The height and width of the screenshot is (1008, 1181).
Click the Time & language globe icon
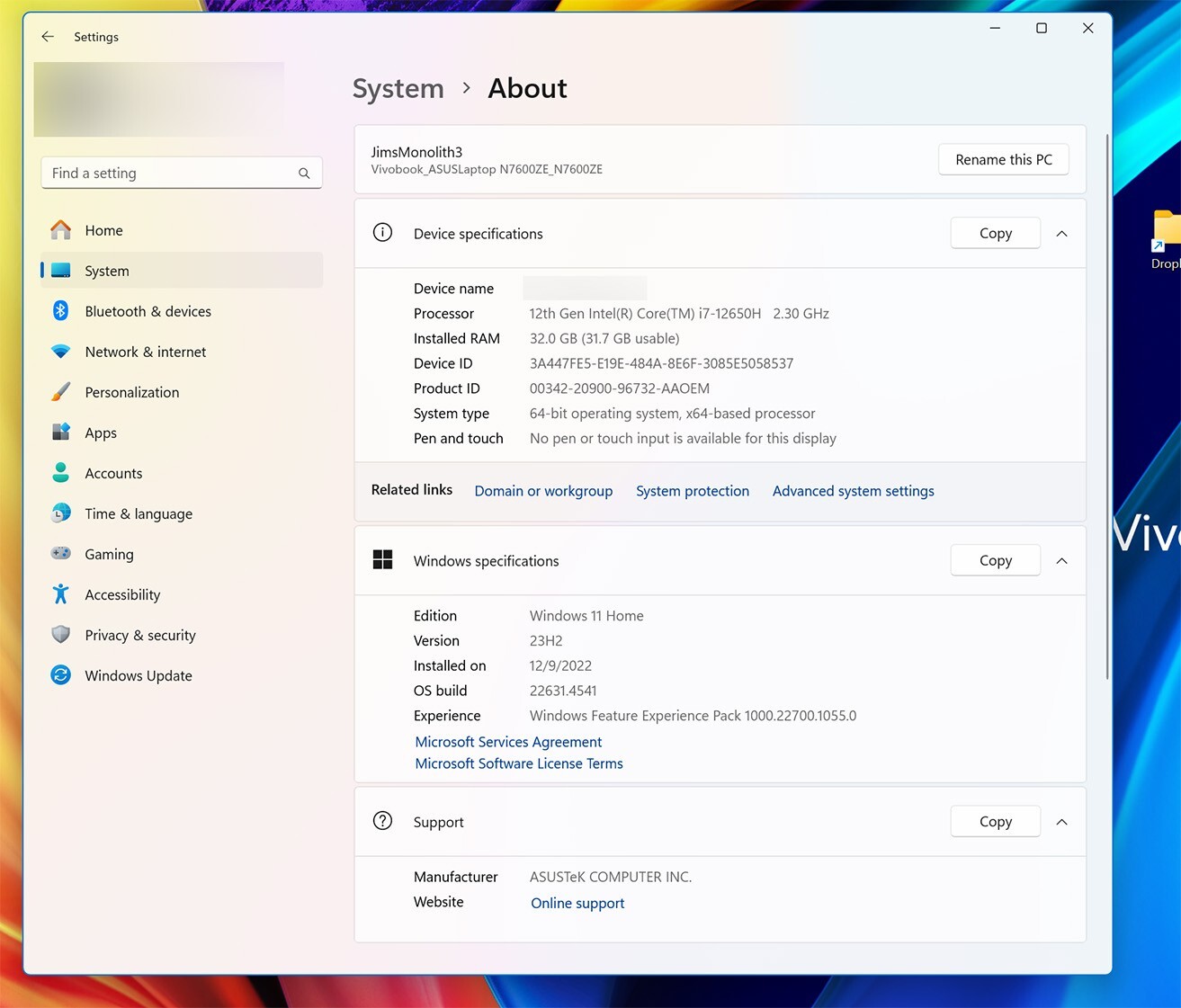[x=60, y=513]
